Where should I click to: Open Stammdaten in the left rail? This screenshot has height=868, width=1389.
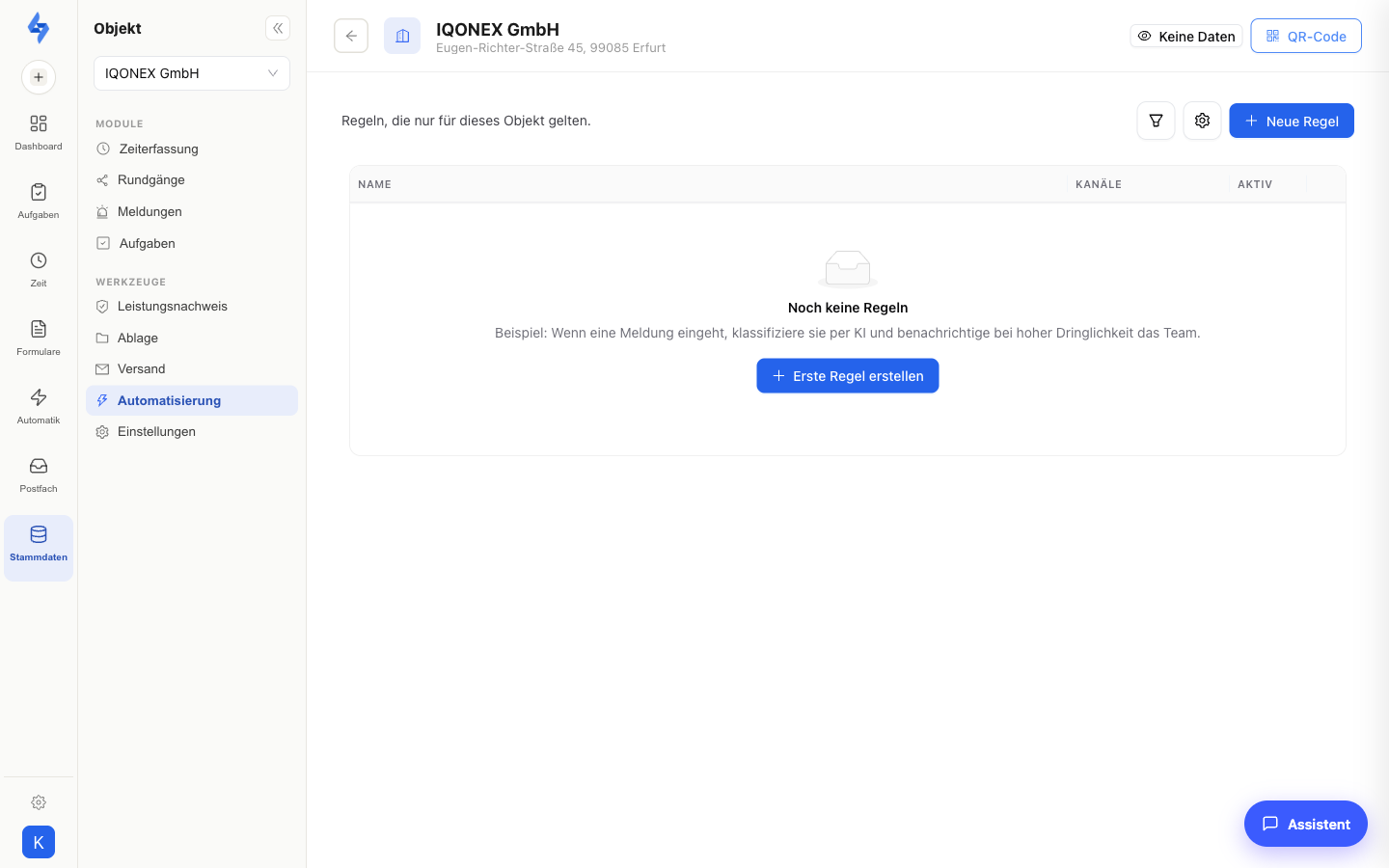(x=39, y=548)
